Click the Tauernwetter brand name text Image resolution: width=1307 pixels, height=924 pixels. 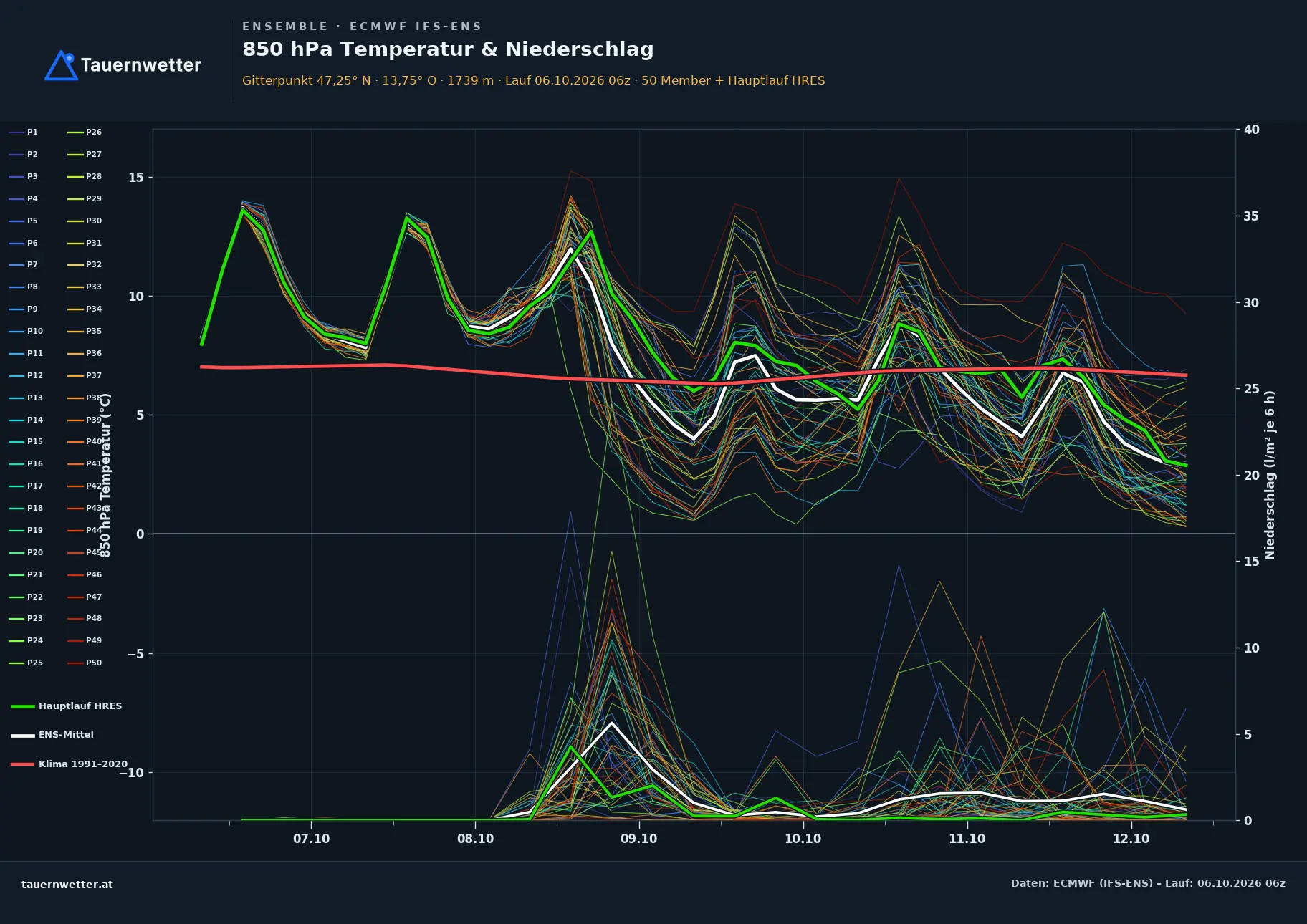(141, 65)
